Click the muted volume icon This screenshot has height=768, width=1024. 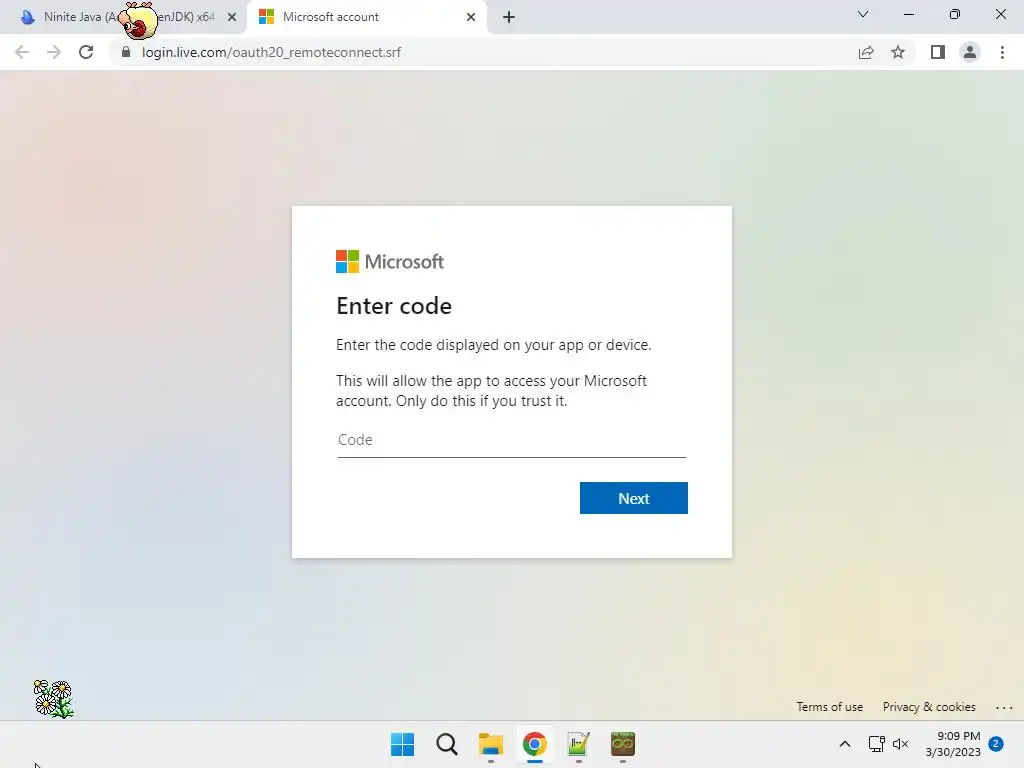pos(901,744)
